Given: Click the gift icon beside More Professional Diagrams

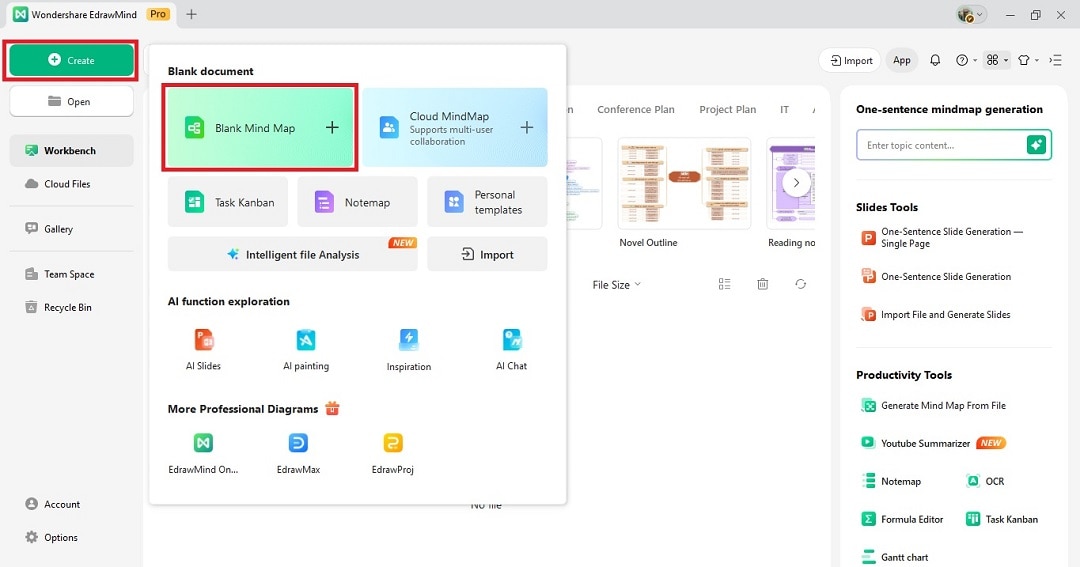Looking at the screenshot, I should point(332,409).
